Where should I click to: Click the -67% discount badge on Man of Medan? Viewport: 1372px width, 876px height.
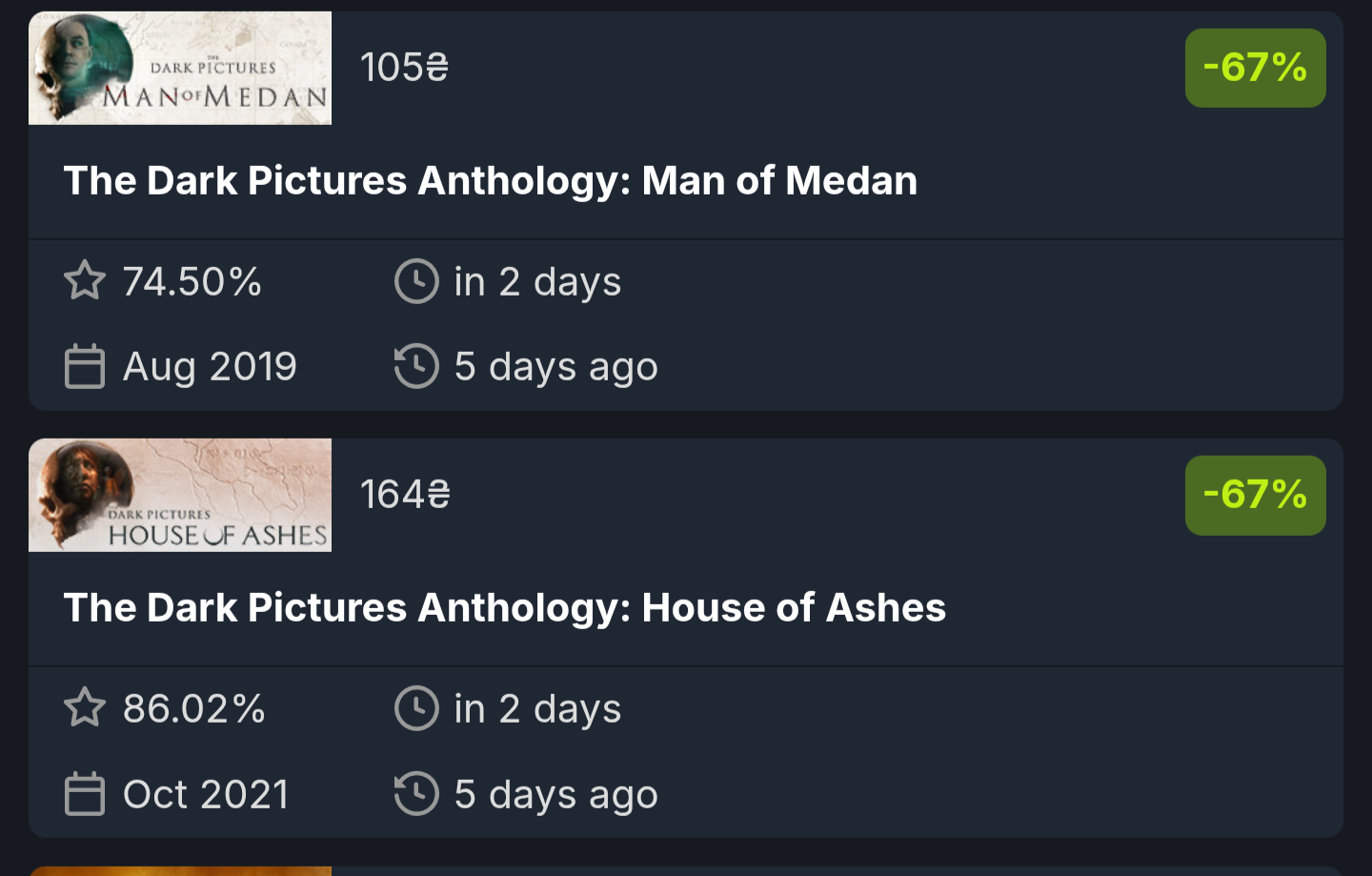tap(1255, 68)
